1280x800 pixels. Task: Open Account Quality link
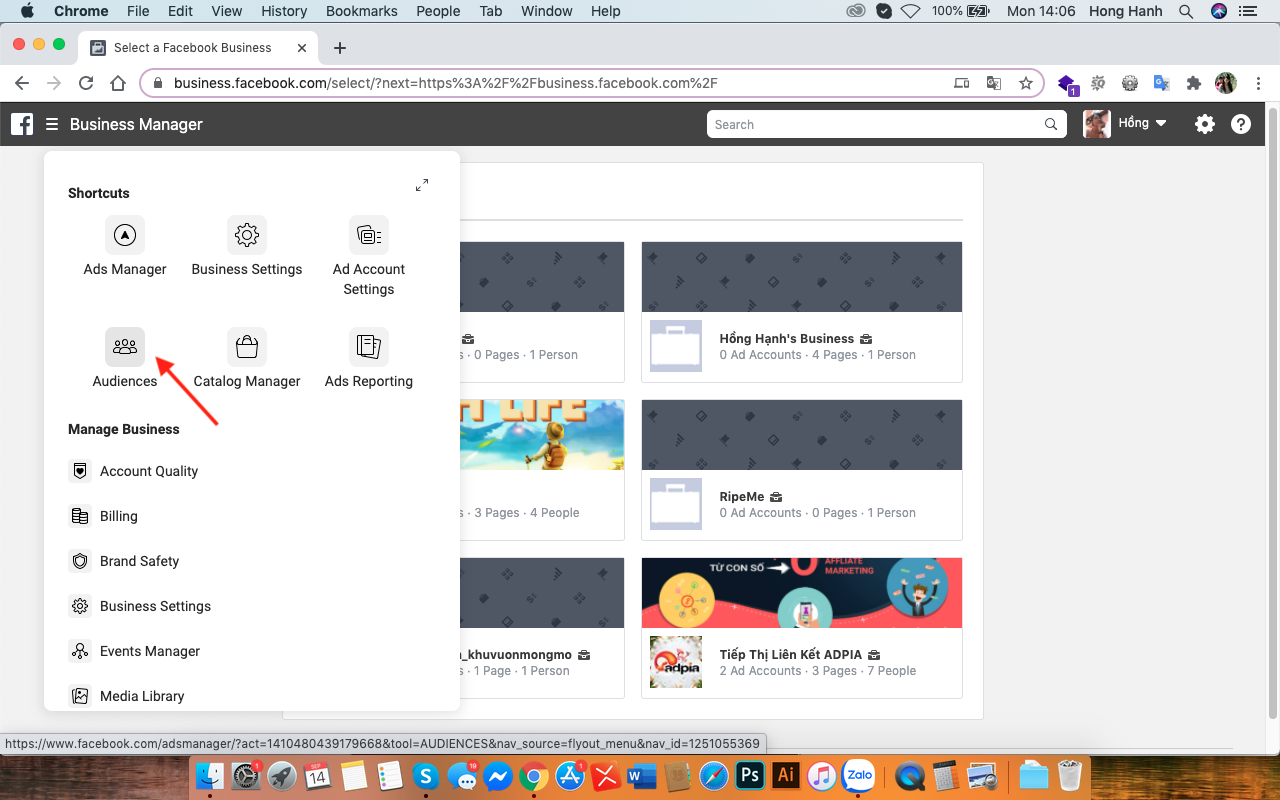(x=149, y=471)
